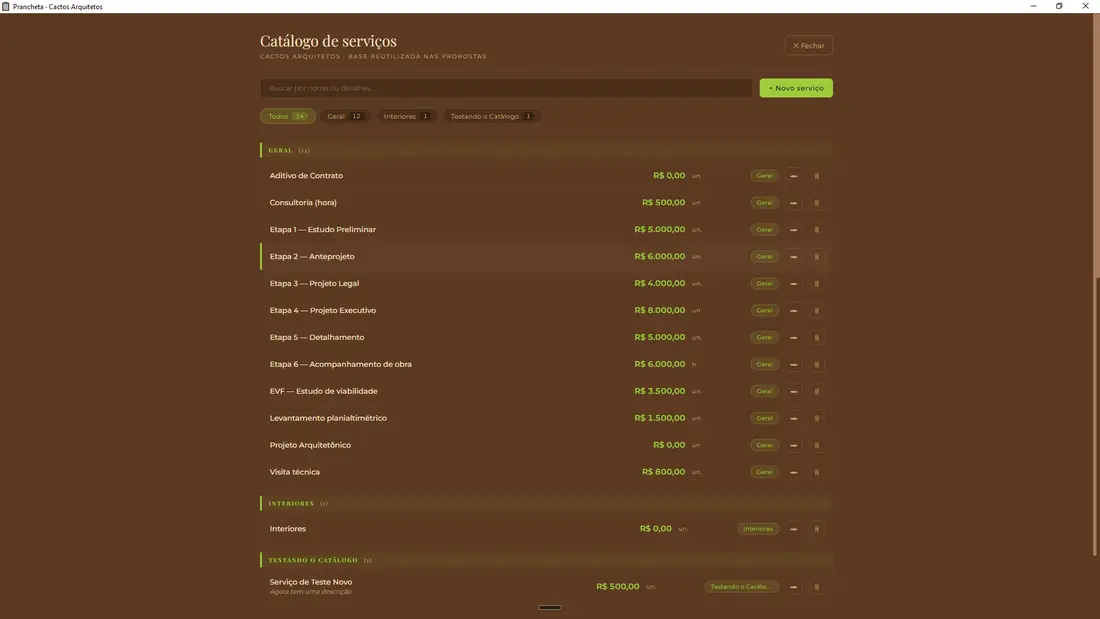Click dash edit icon on Etapa 1 — Estudo Preliminar
This screenshot has width=1100, height=619.
[x=793, y=229]
